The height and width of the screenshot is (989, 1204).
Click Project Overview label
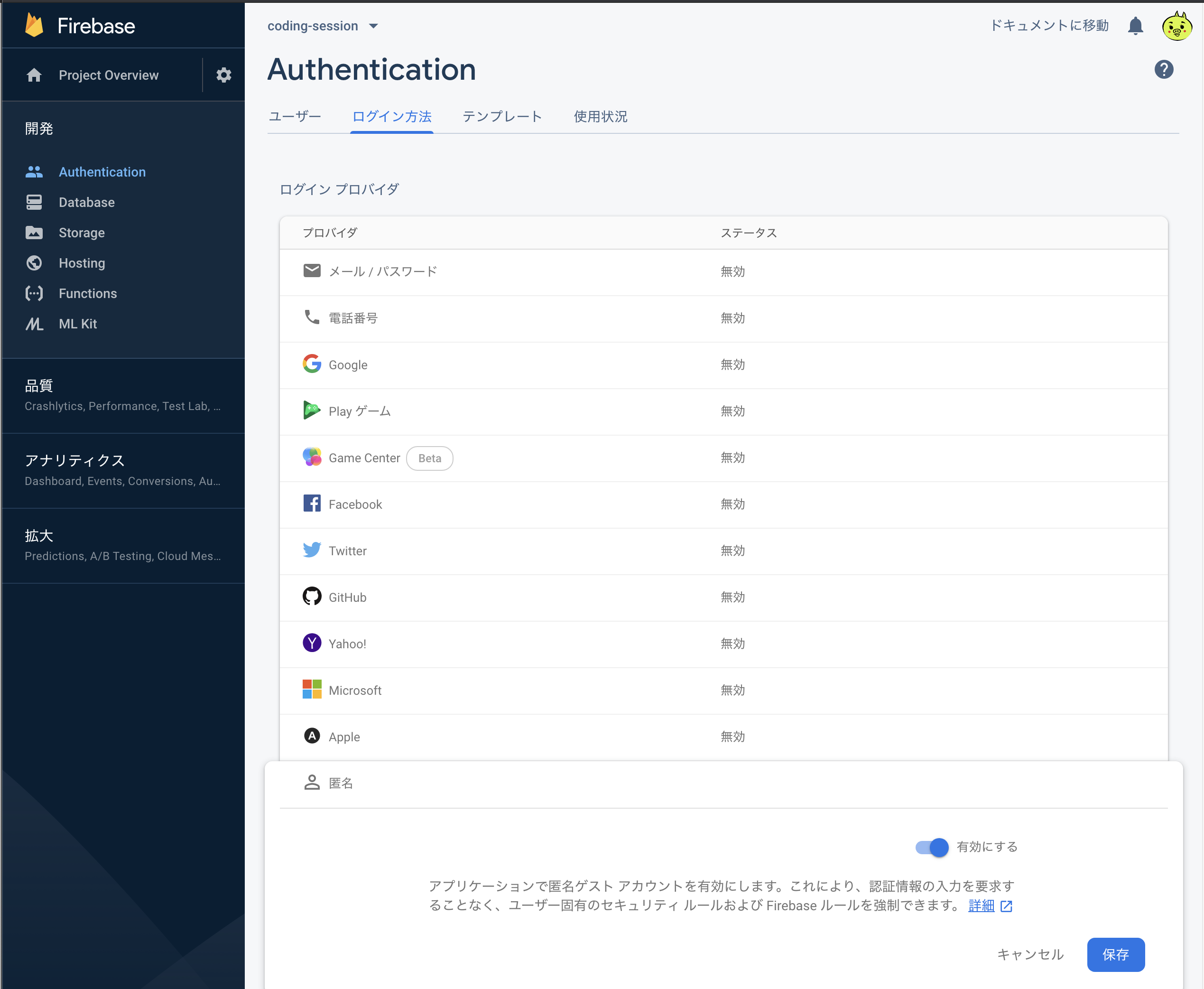pos(109,75)
